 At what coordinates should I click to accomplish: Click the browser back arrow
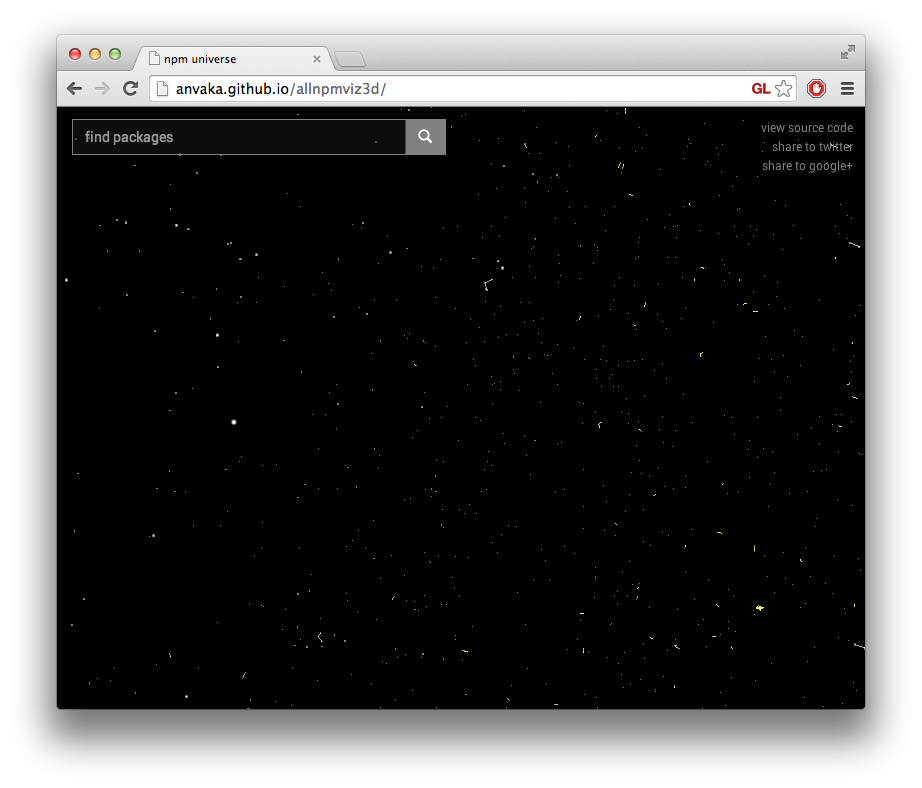click(75, 89)
